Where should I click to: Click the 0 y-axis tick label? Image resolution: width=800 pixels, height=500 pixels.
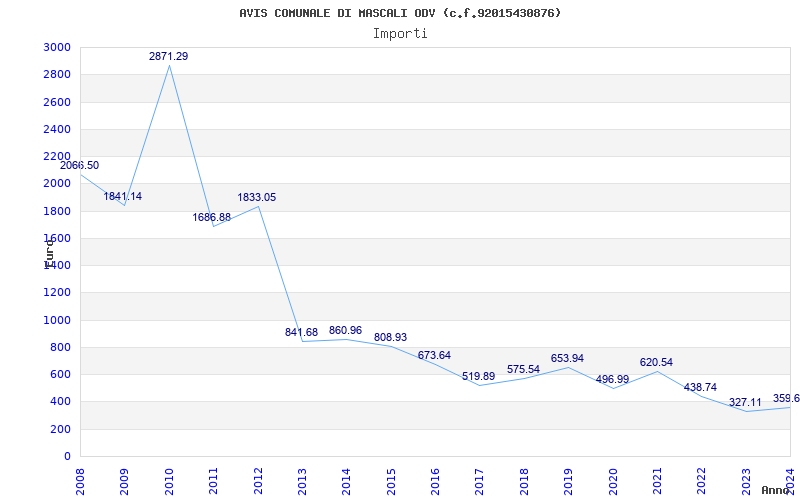67,457
